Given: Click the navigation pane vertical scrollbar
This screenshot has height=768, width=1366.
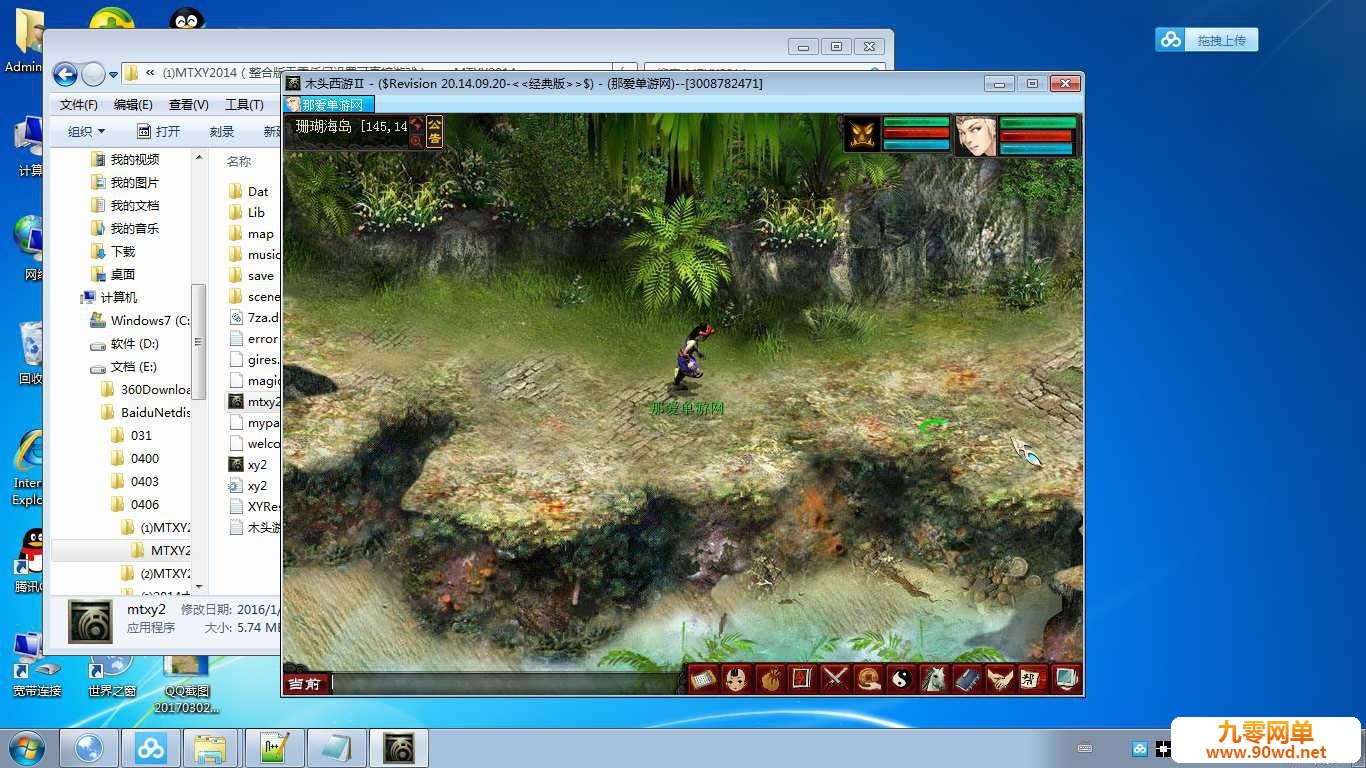Looking at the screenshot, I should point(198,340).
